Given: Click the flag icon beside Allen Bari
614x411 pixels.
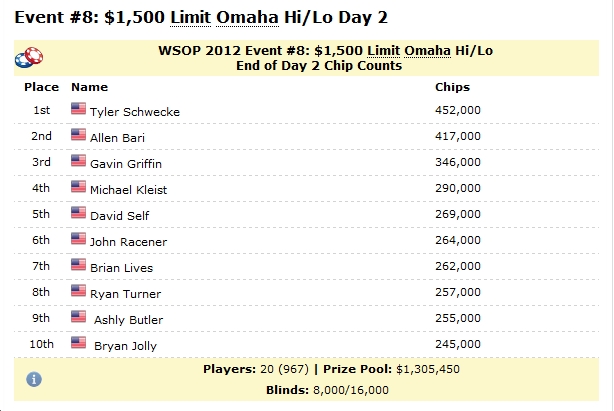Looking at the screenshot, I should (78, 134).
